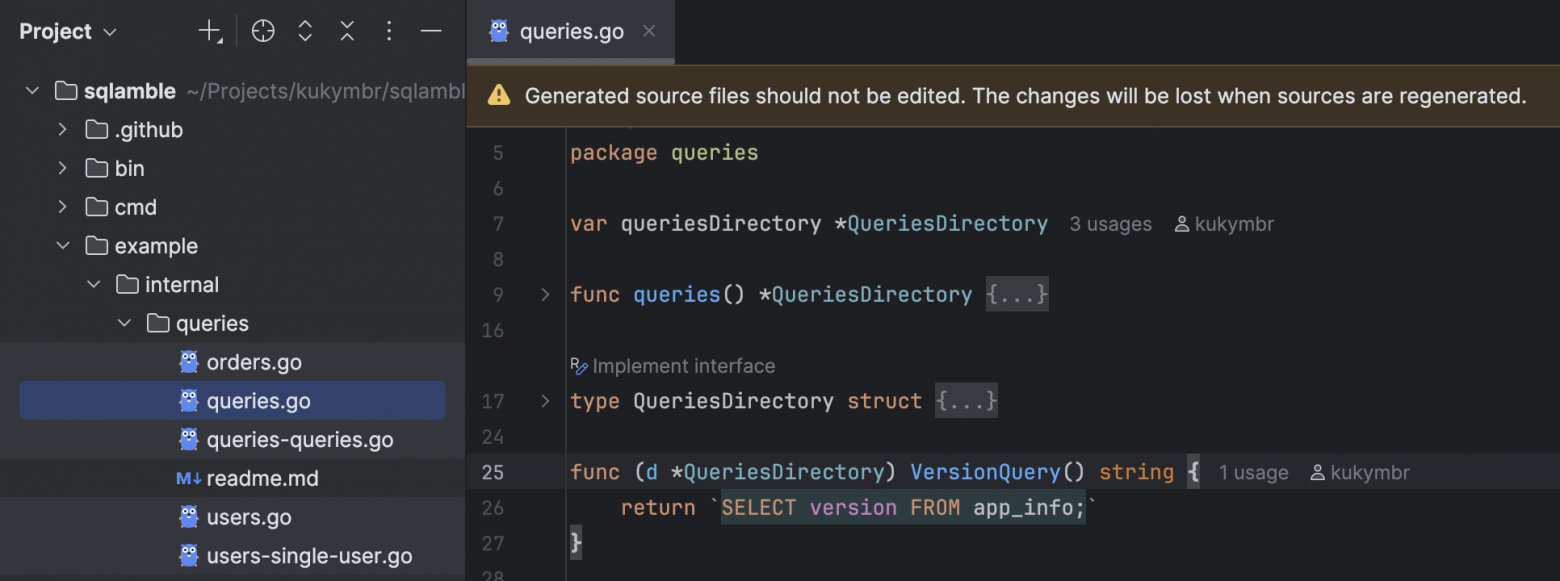1560x581 pixels.
Task: Click Select Opened File crosshair icon
Action: click(x=263, y=32)
